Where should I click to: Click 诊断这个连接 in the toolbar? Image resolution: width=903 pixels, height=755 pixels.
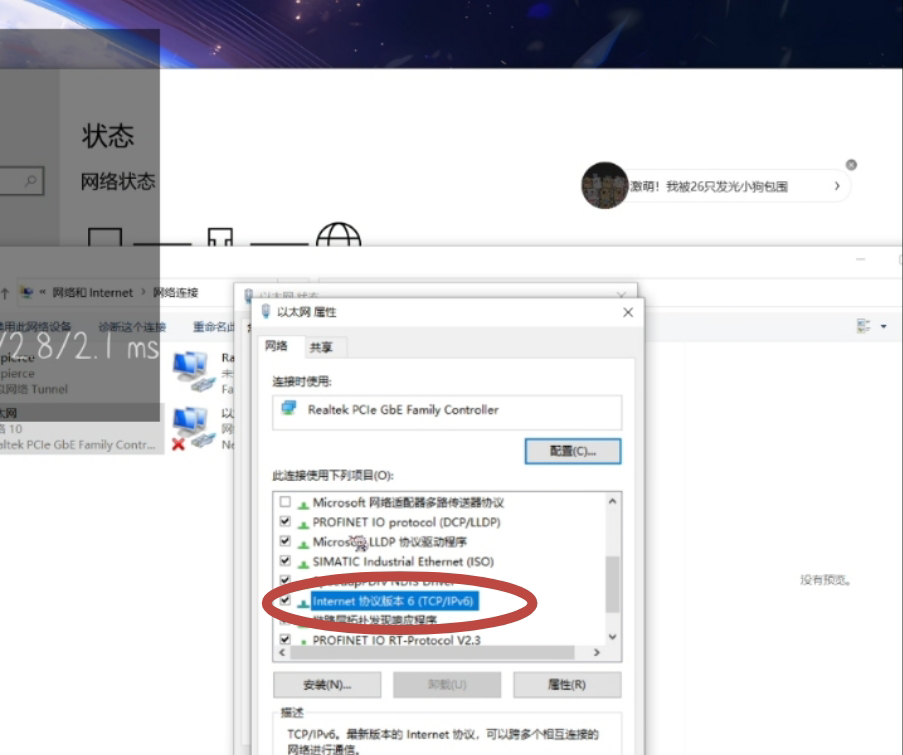(132, 327)
